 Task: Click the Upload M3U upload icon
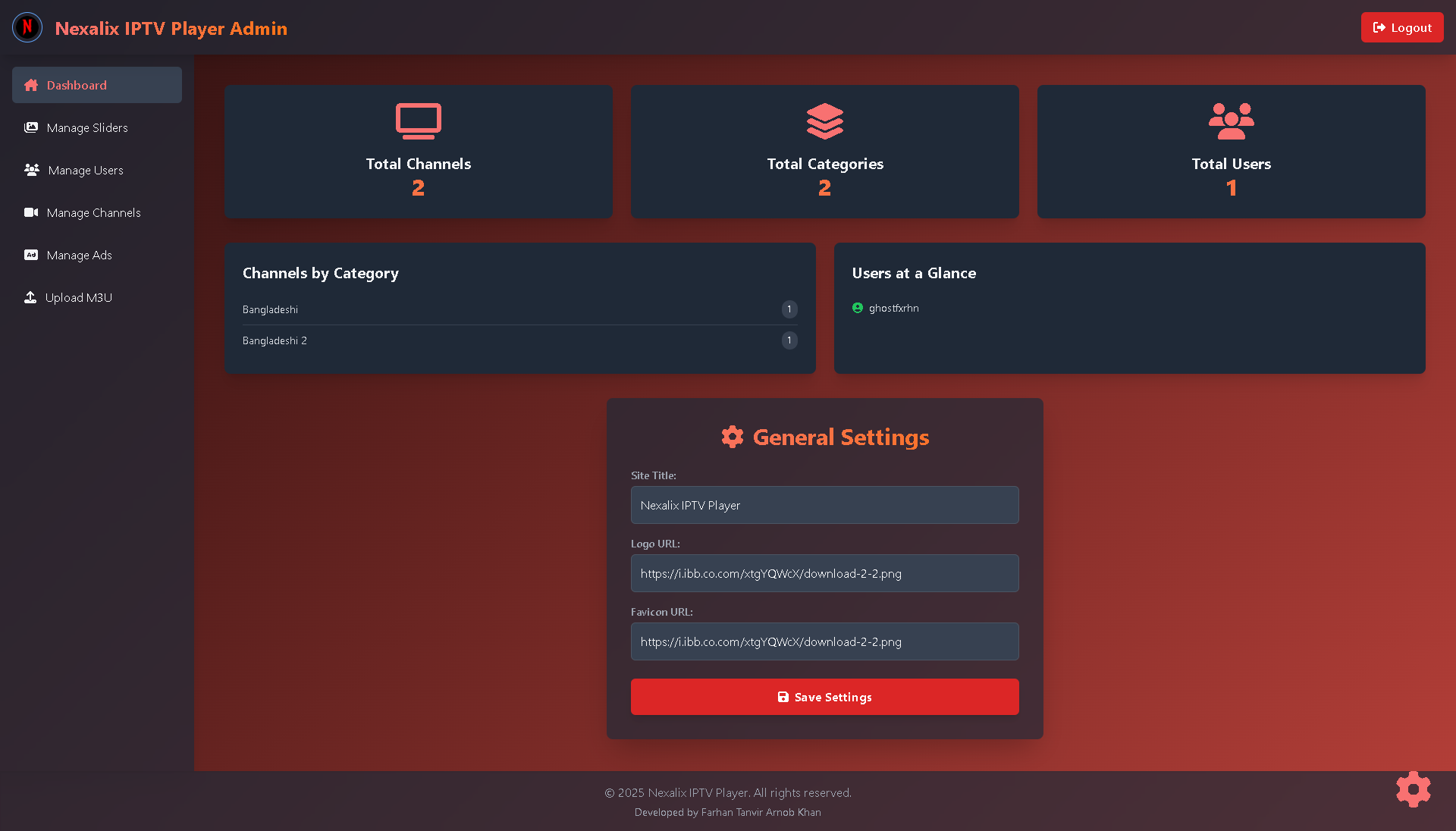pyautogui.click(x=30, y=297)
